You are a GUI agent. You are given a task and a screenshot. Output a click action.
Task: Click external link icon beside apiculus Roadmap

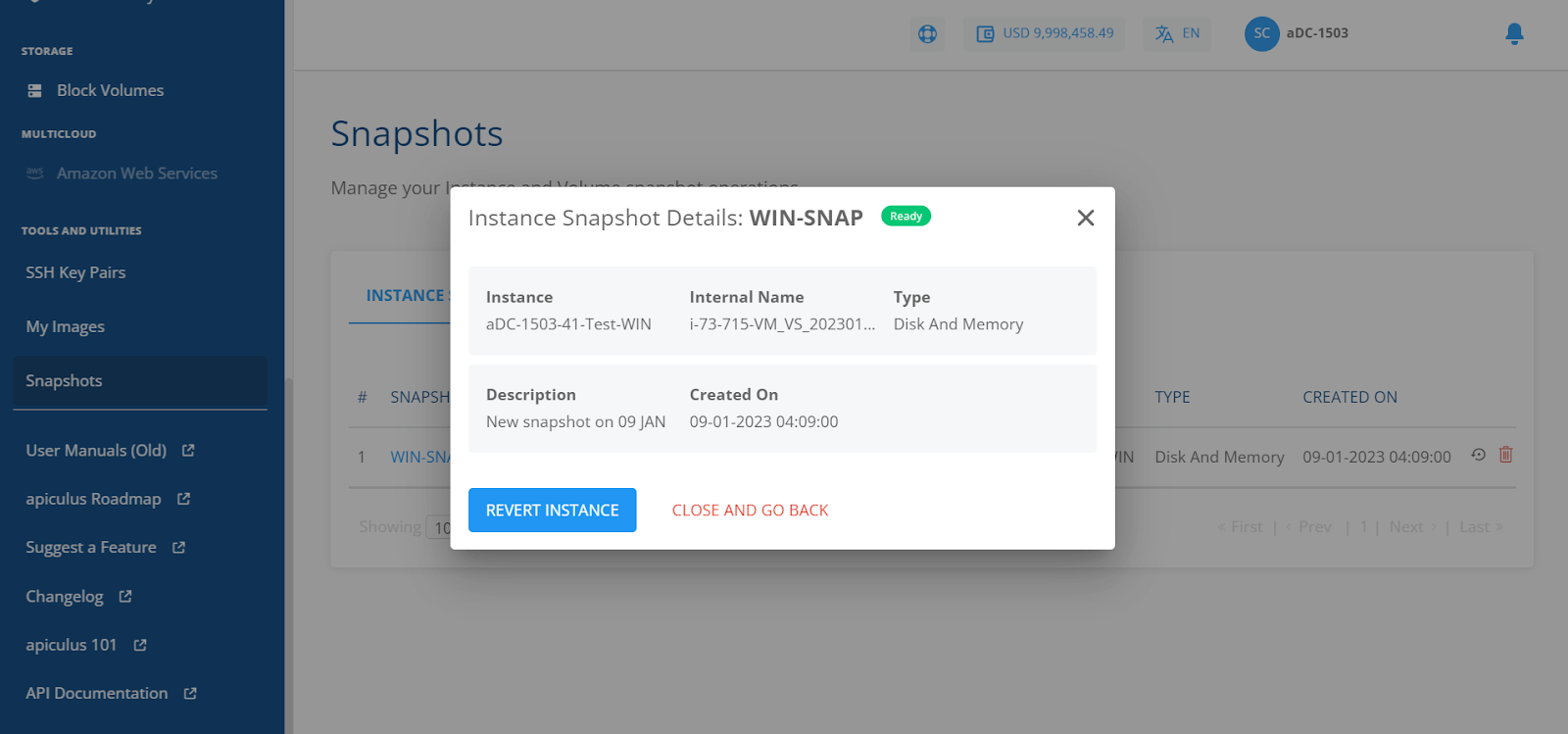tap(183, 499)
